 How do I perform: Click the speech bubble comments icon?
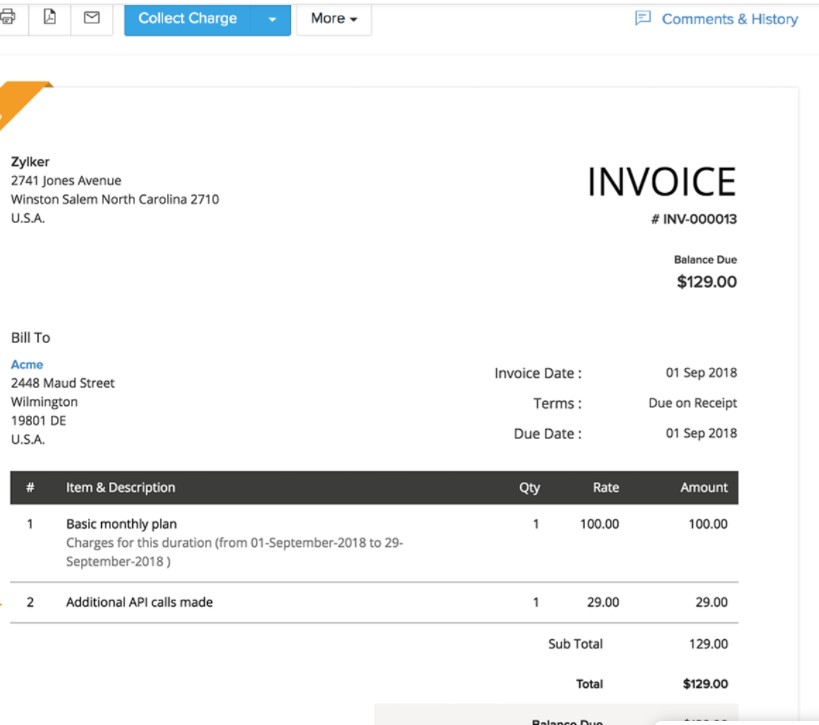coord(643,18)
